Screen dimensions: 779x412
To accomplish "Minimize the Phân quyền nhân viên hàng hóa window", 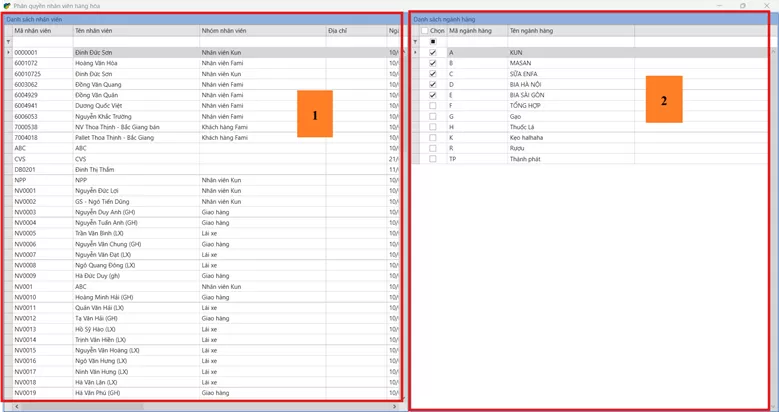I will (719, 5).
